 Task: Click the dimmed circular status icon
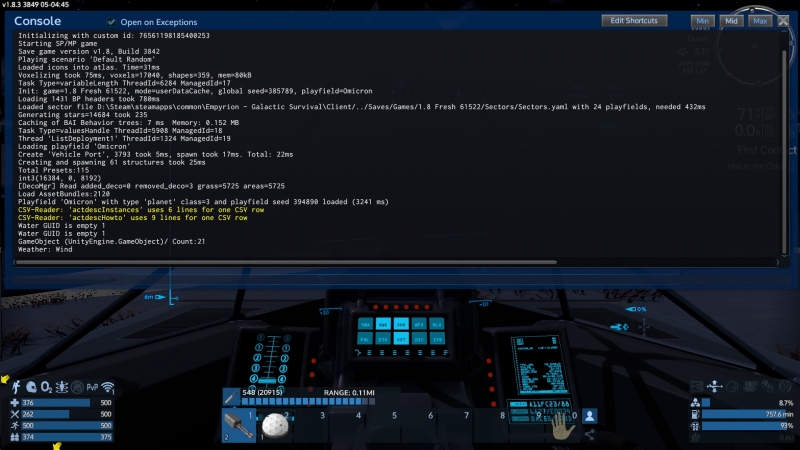click(x=77, y=387)
